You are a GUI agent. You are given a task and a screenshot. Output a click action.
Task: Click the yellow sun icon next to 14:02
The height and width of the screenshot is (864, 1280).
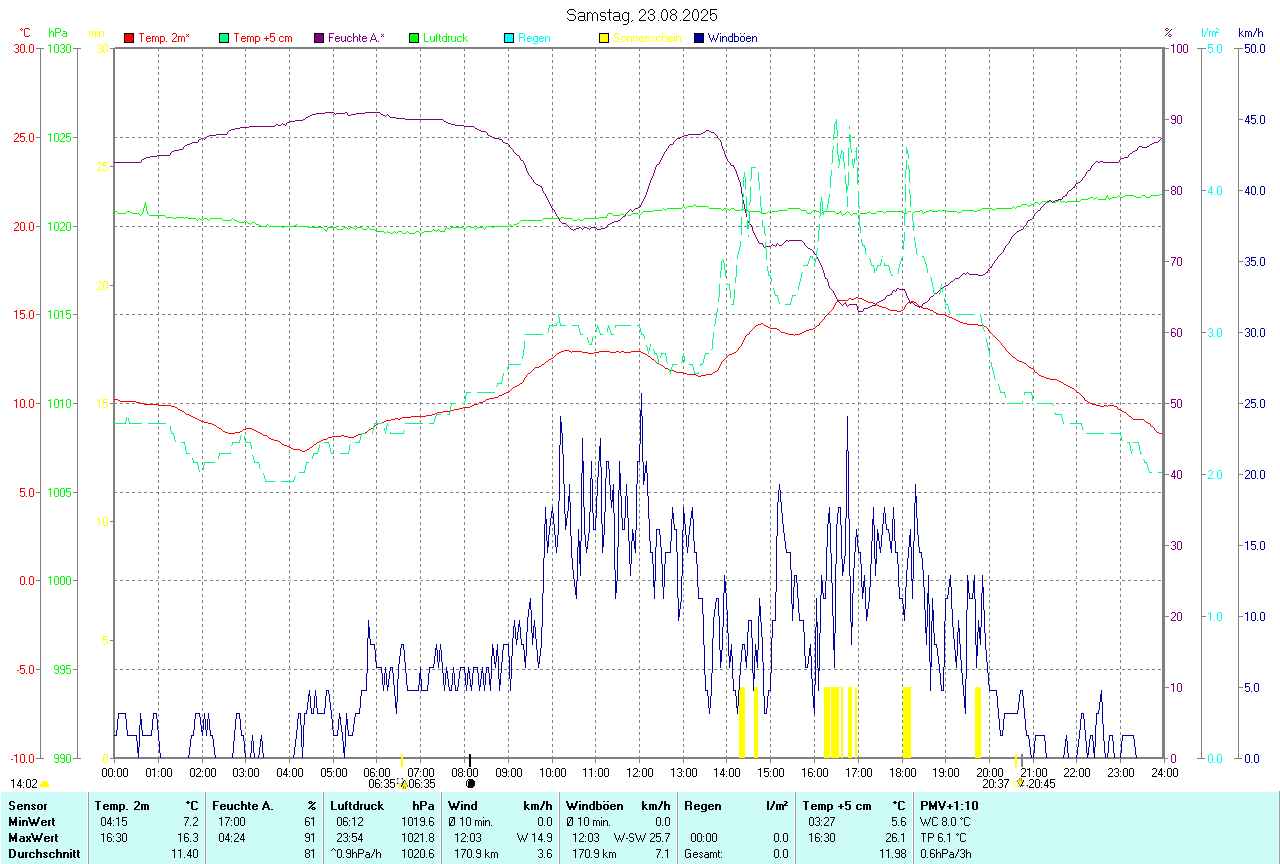[44, 785]
